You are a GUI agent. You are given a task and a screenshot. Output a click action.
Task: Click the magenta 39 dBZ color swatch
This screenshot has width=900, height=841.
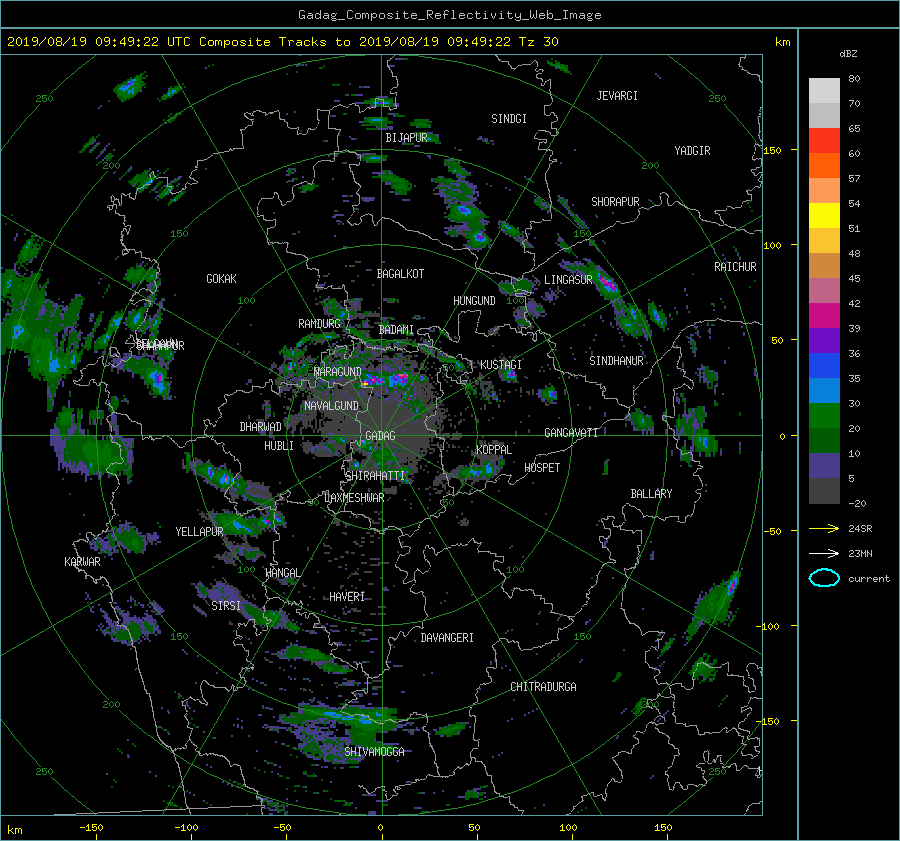pyautogui.click(x=824, y=316)
